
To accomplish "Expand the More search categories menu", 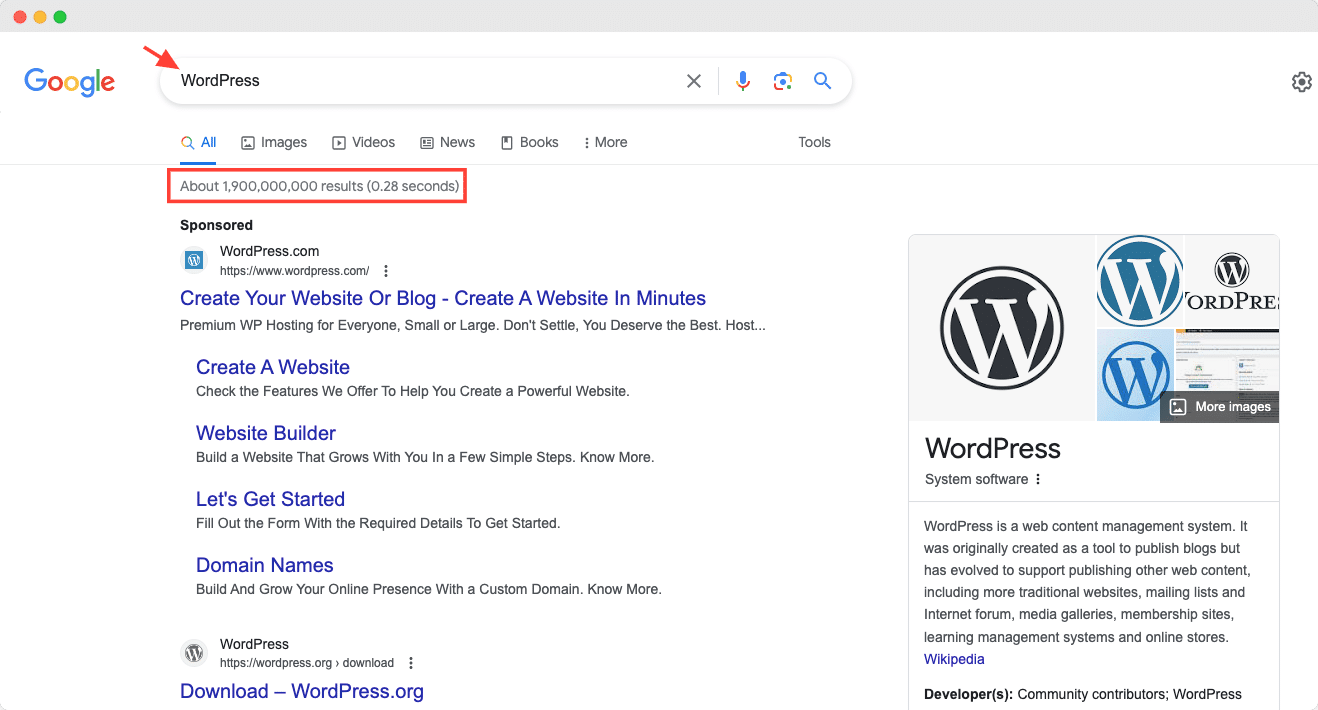I will pos(605,142).
